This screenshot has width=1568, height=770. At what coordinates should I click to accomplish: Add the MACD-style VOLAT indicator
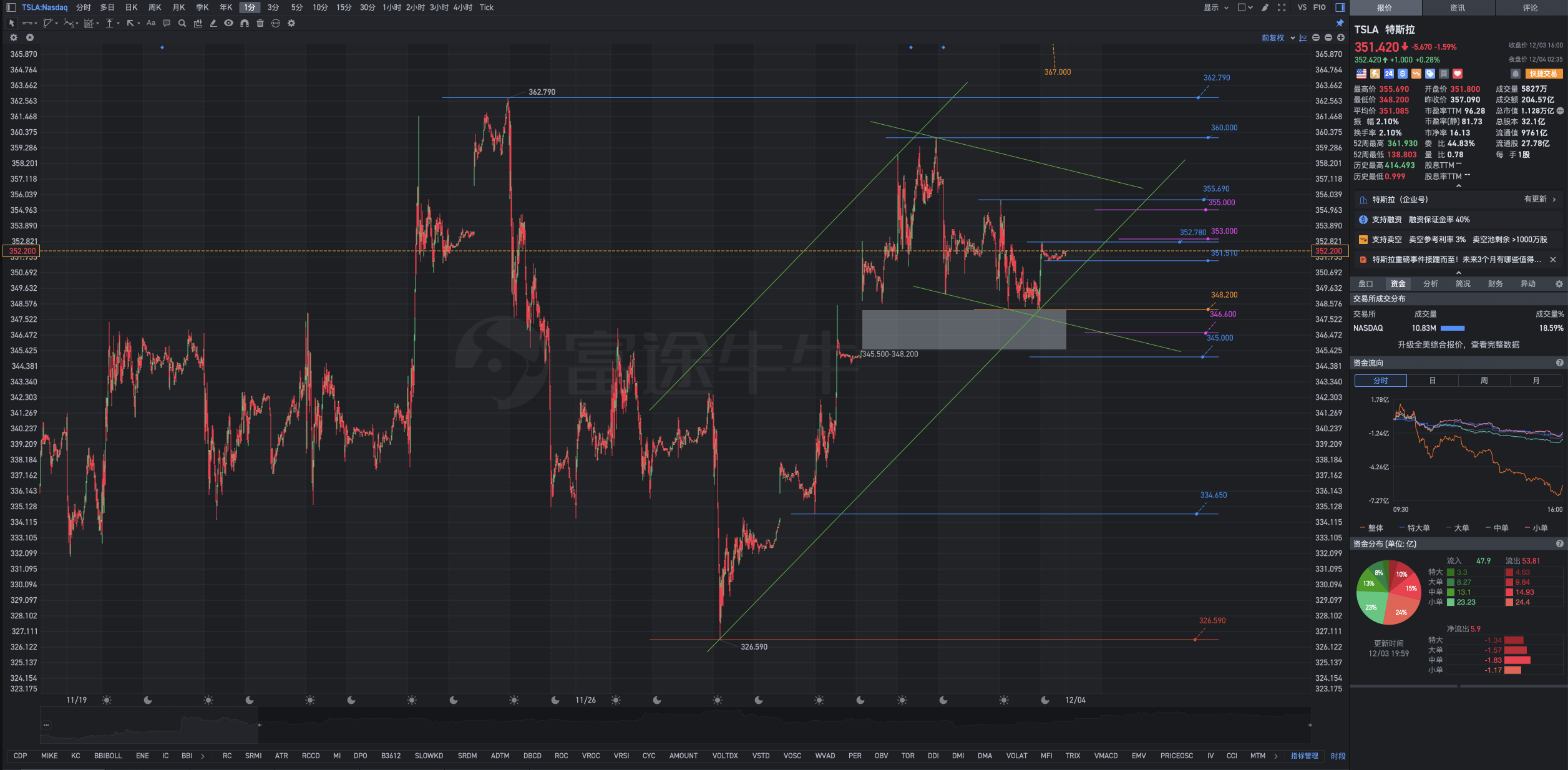tap(1016, 756)
